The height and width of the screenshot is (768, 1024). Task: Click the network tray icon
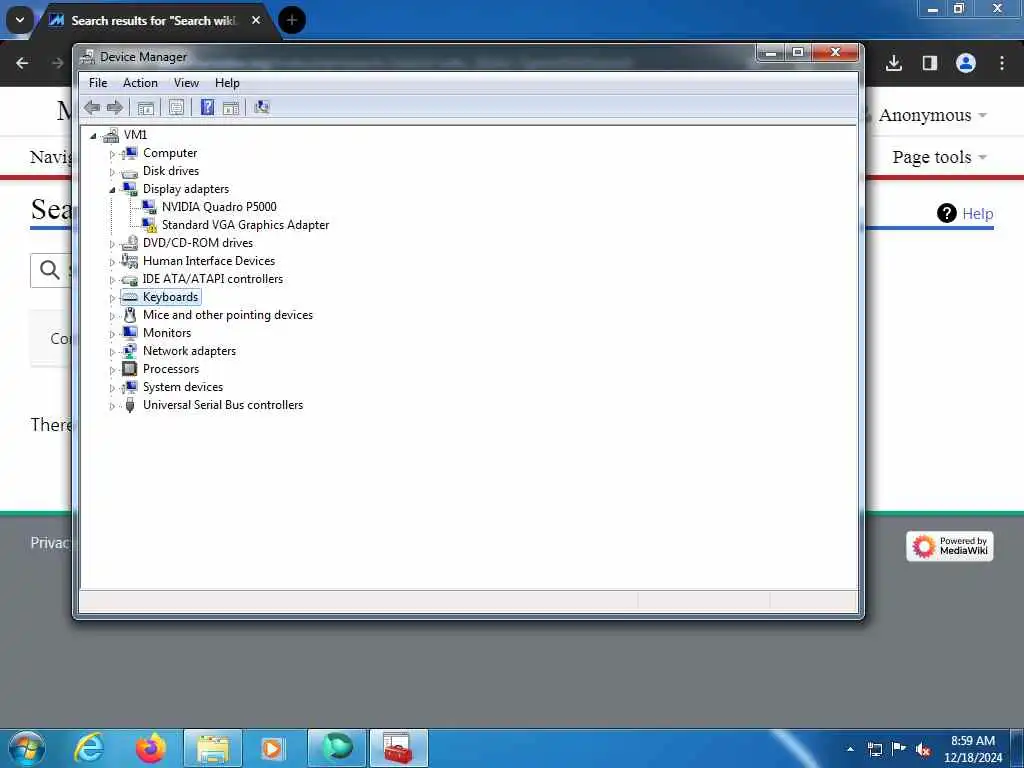click(x=875, y=750)
